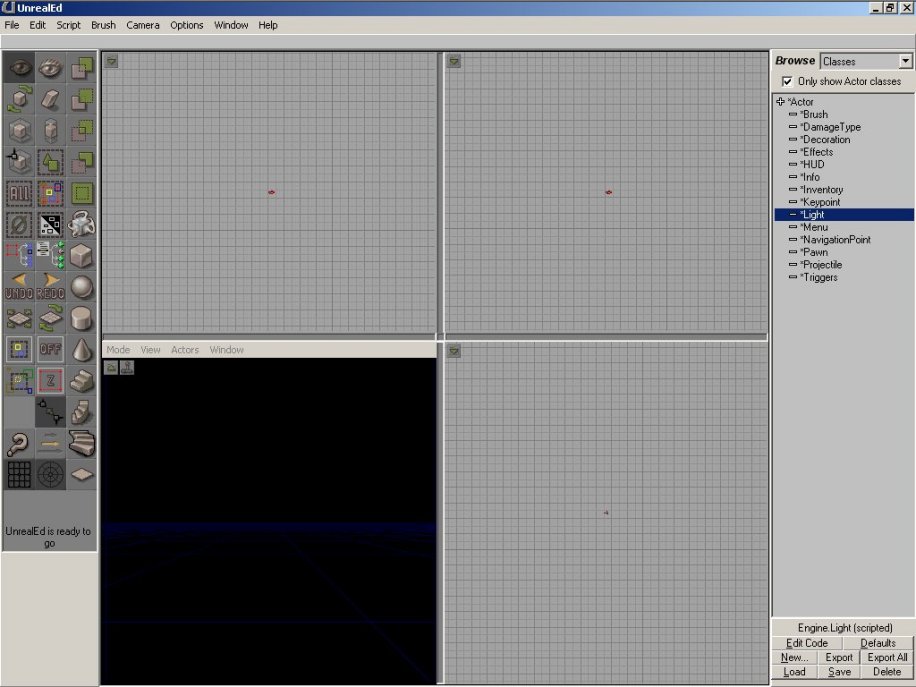Click the Defaults button
916x687 pixels.
tap(878, 643)
